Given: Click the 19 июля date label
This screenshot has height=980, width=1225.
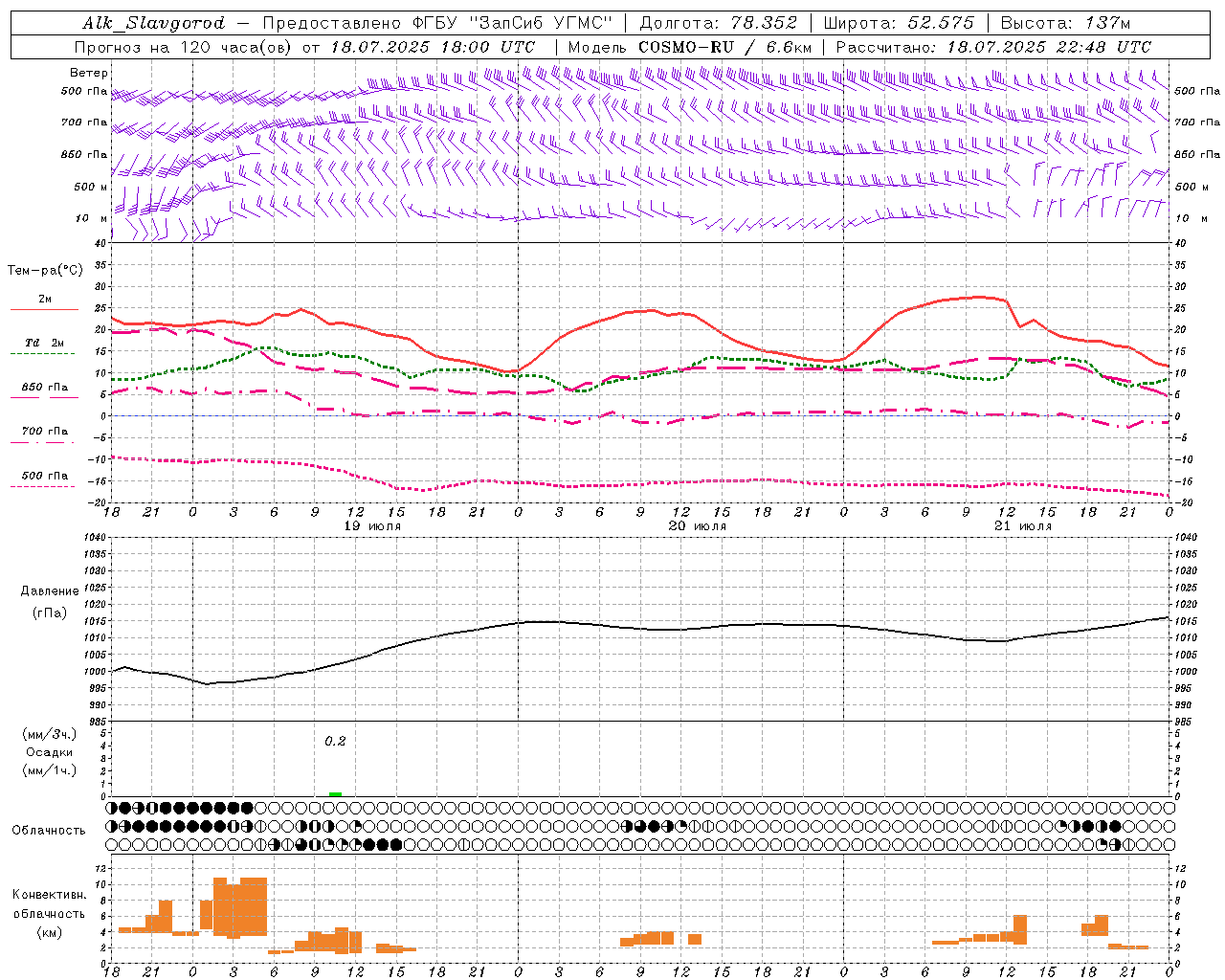Looking at the screenshot, I should point(371,526).
